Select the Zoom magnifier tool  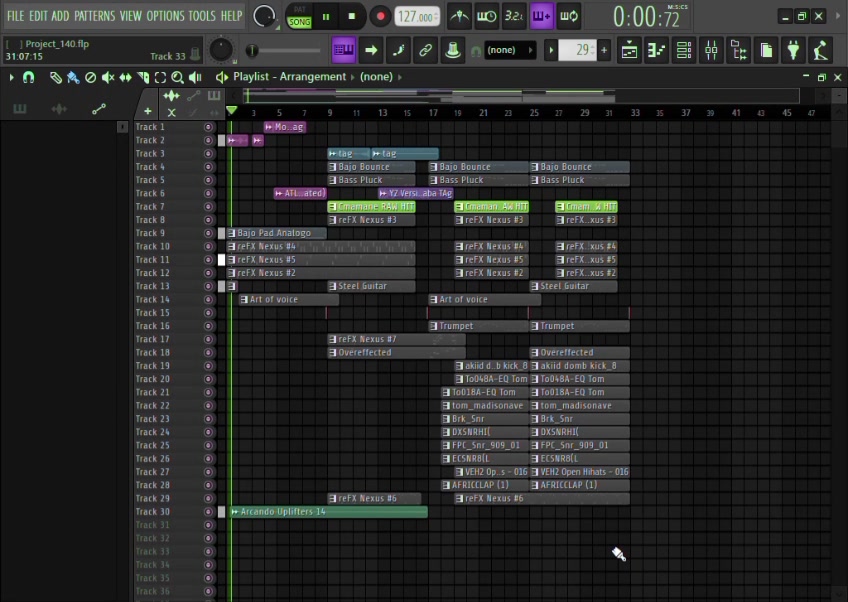[177, 77]
